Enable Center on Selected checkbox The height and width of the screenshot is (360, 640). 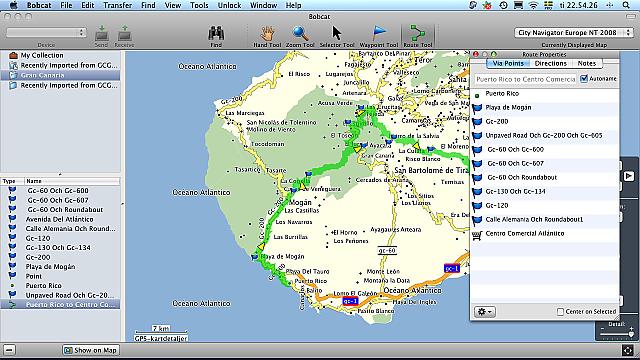point(560,312)
